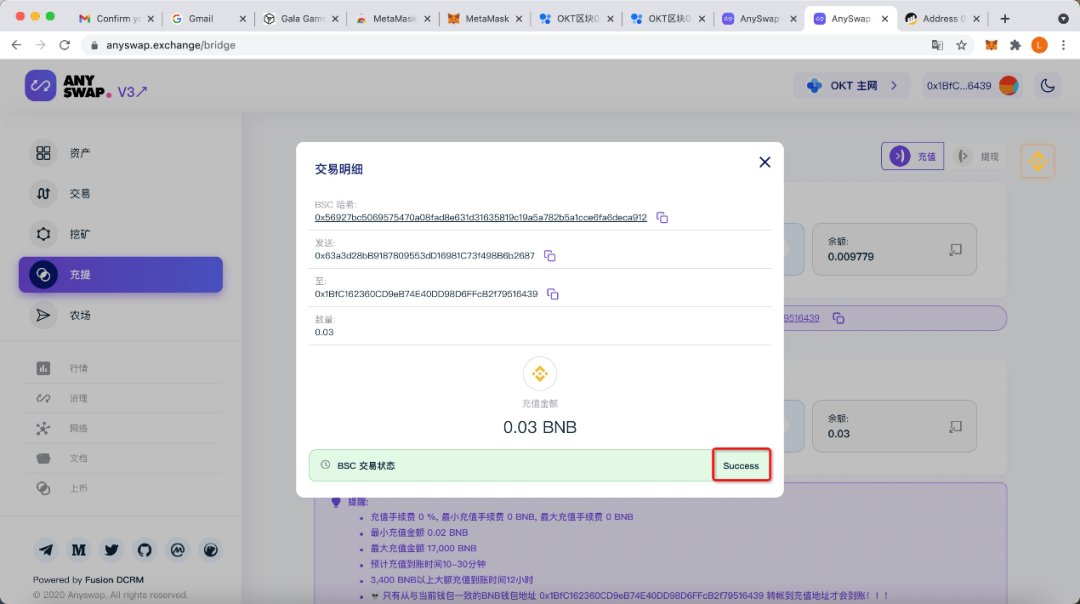The image size is (1080, 604).
Task: Open the extensions puzzle icon
Action: pyautogui.click(x=1015, y=45)
